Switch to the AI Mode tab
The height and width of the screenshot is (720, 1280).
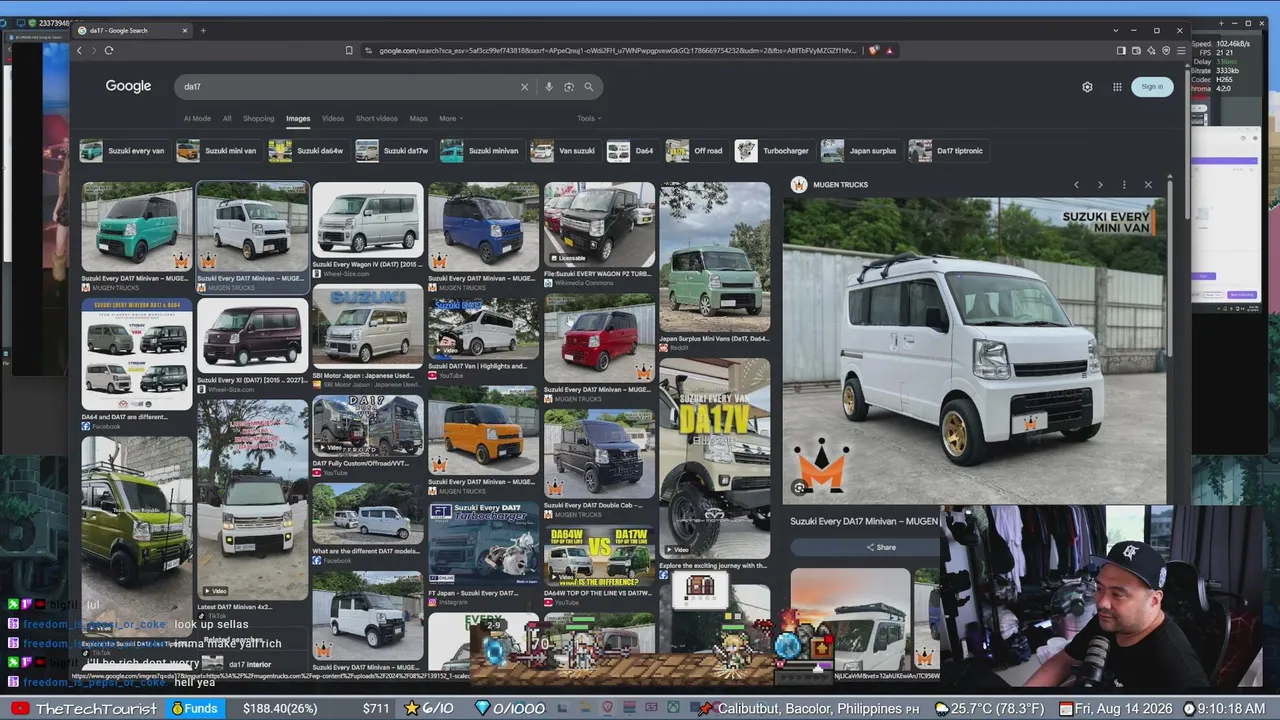[197, 118]
